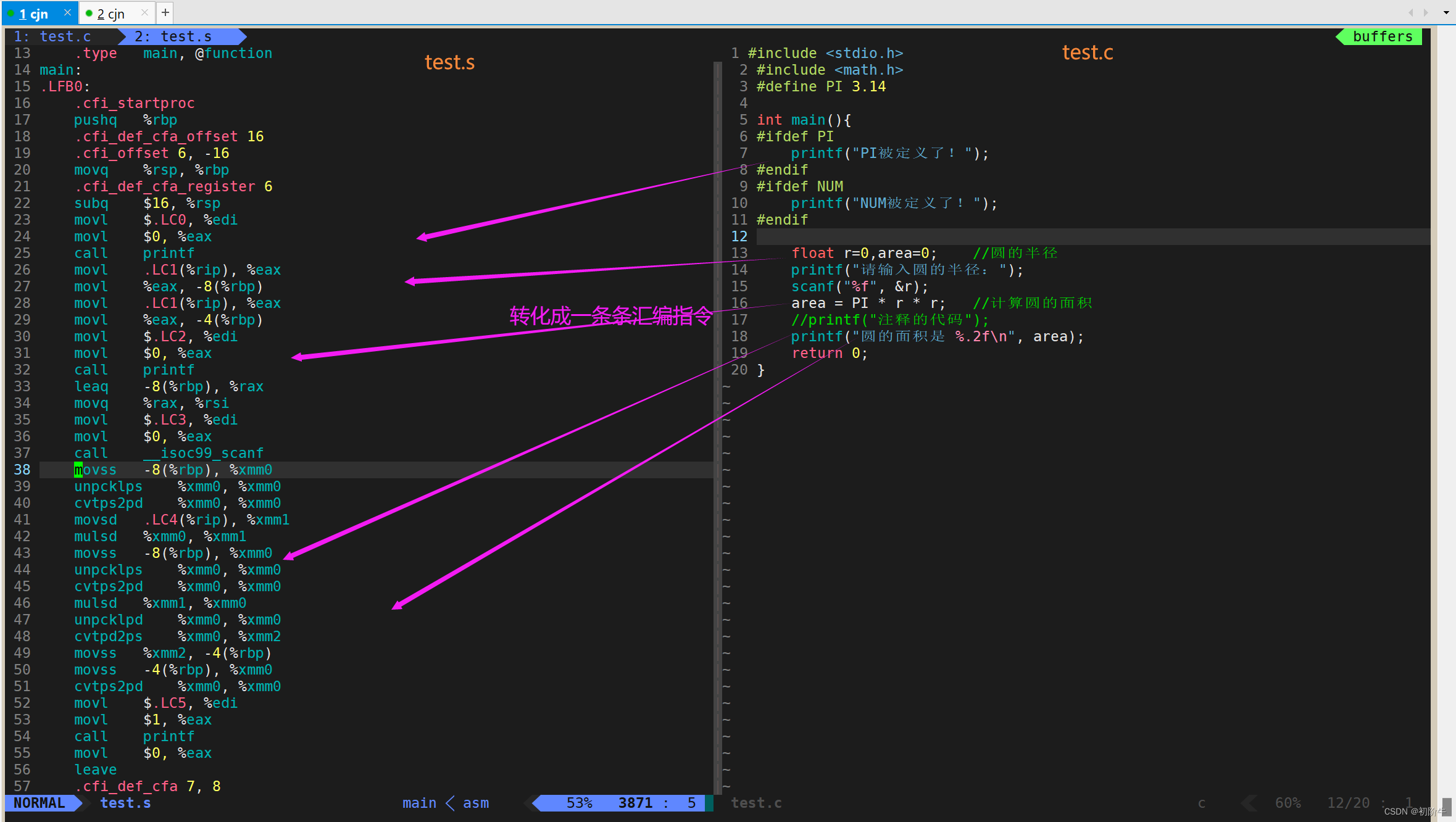Click the '53%' position indicator

(579, 803)
